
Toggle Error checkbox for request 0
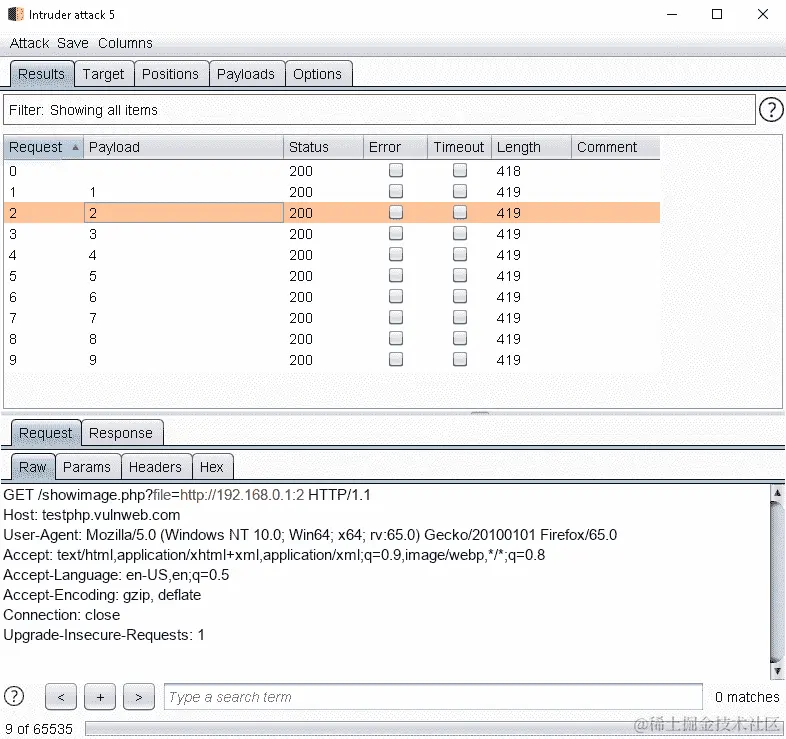[396, 170]
